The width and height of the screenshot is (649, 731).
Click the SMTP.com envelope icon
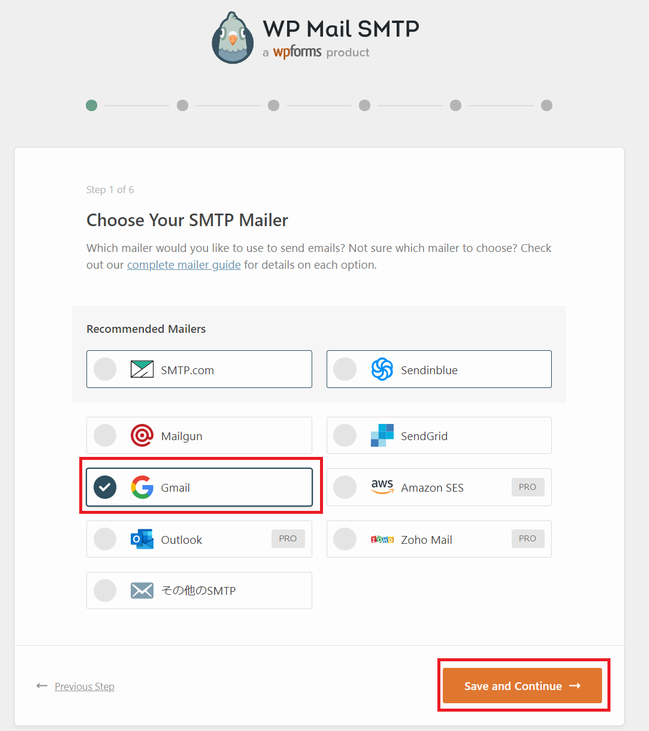point(142,369)
